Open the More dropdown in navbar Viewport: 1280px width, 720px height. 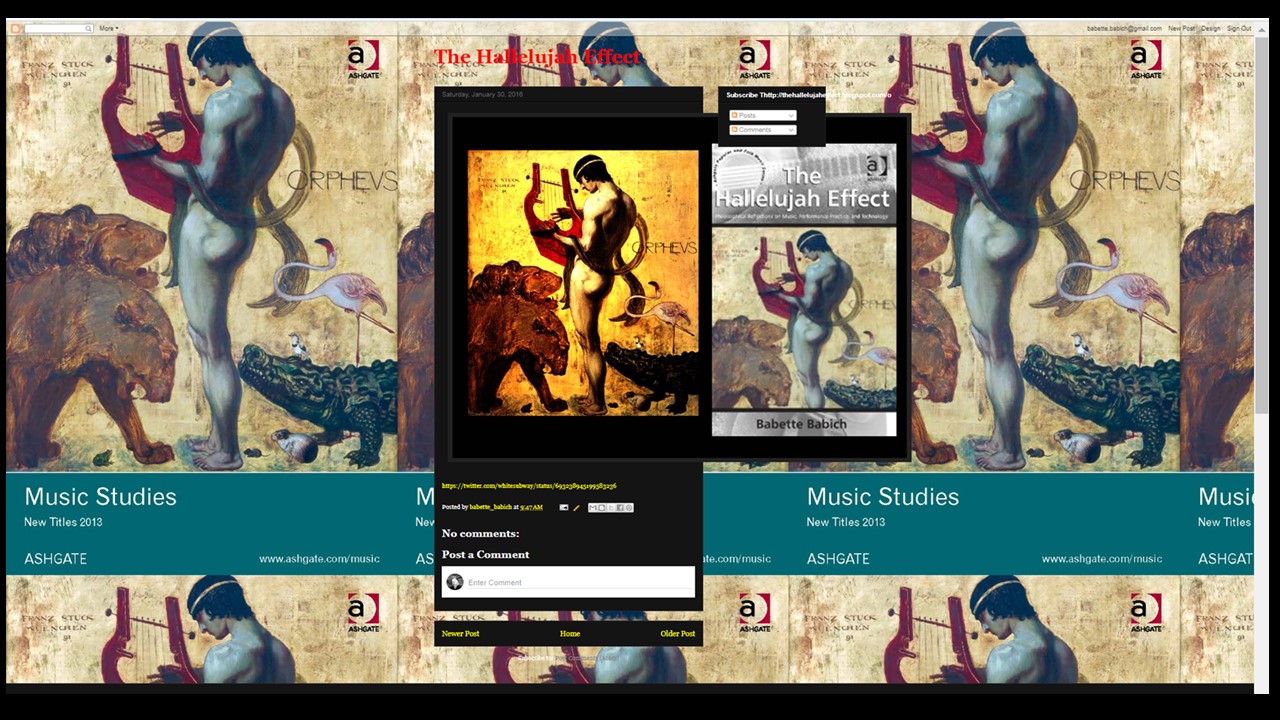coord(108,28)
